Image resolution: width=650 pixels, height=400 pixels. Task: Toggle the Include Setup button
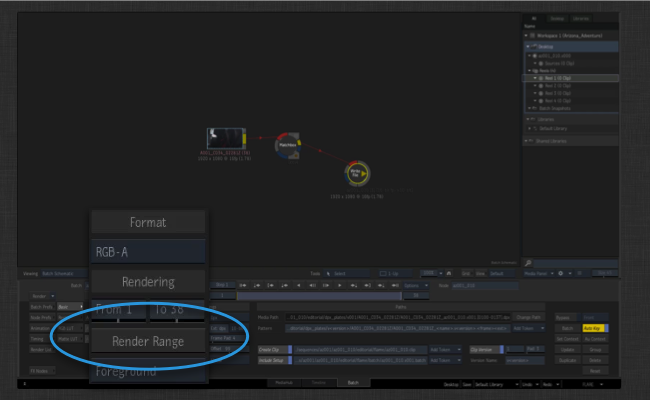point(275,360)
